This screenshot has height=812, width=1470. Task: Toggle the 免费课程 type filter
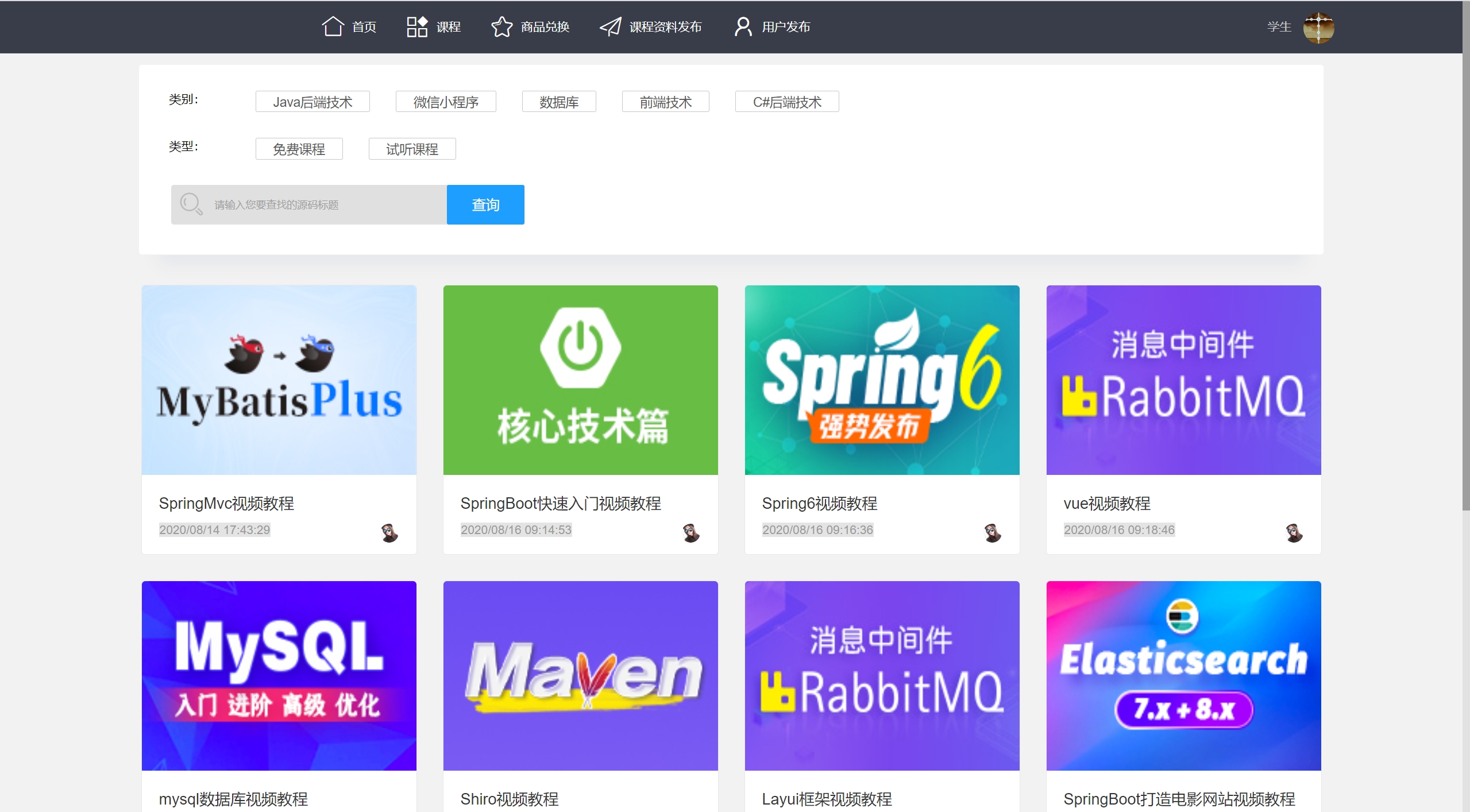click(299, 149)
